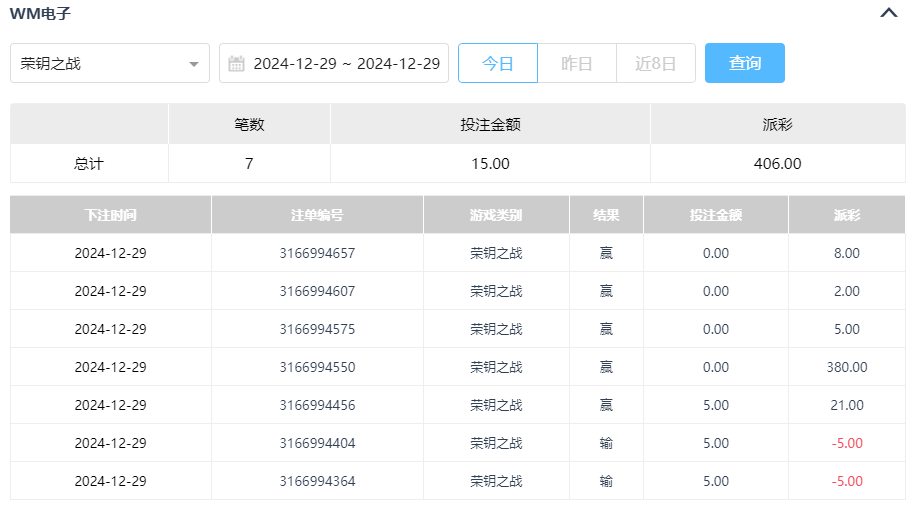Select order number 3166994657
Screen dimensions: 913x511
click(317, 253)
